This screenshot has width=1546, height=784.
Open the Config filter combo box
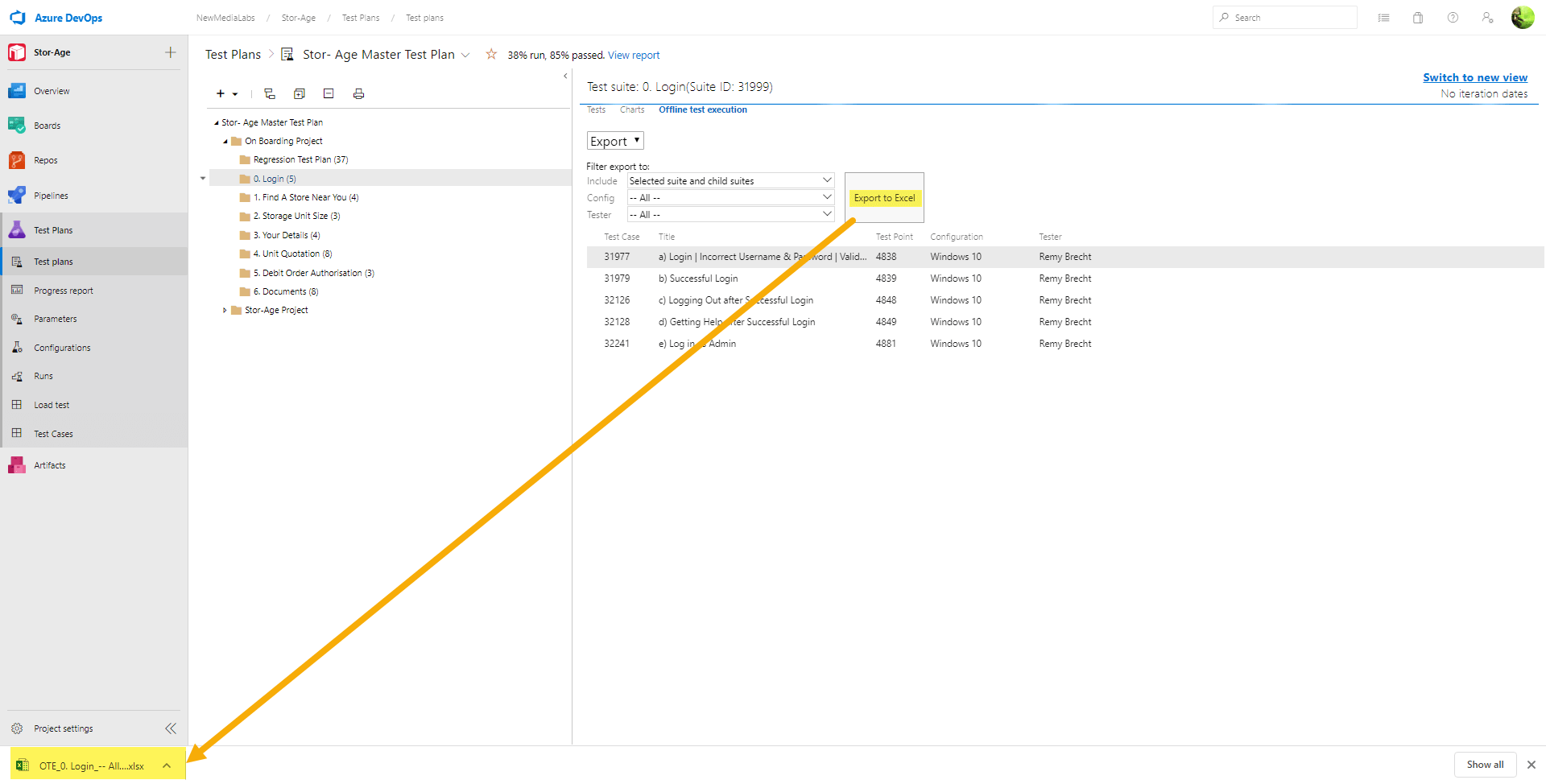point(730,198)
